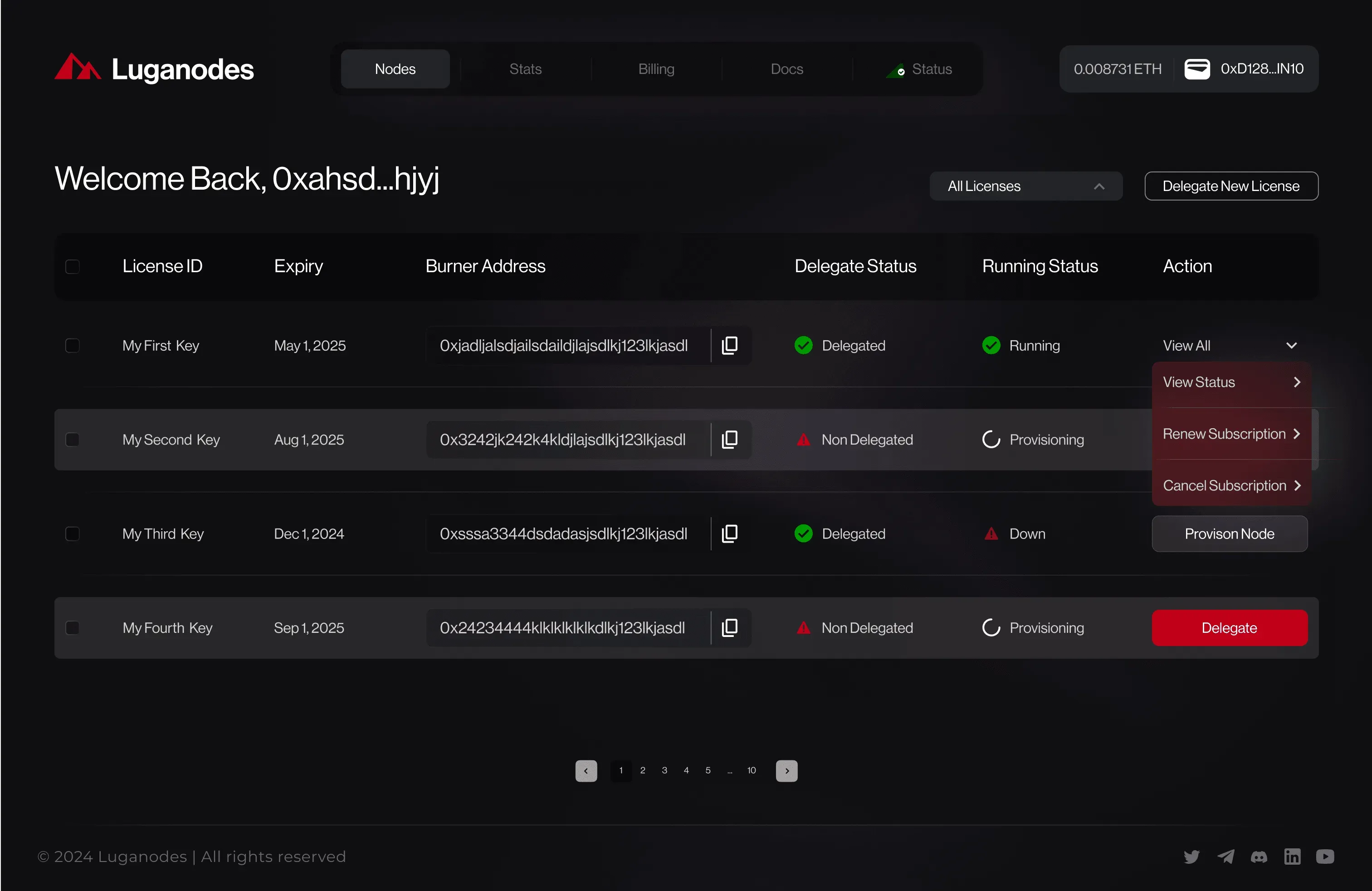The width and height of the screenshot is (1372, 891).
Task: Click Provison Node button
Action: point(1230,534)
